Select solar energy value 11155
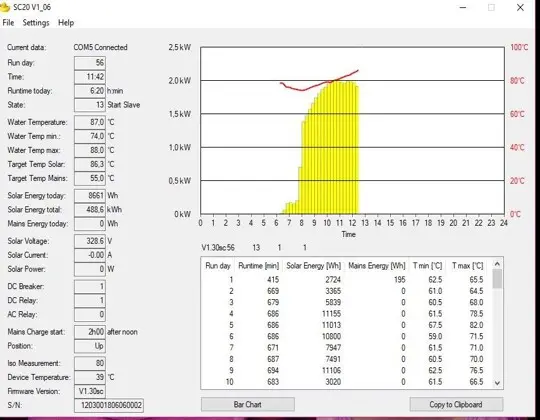This screenshot has height=420, width=540. click(331, 314)
